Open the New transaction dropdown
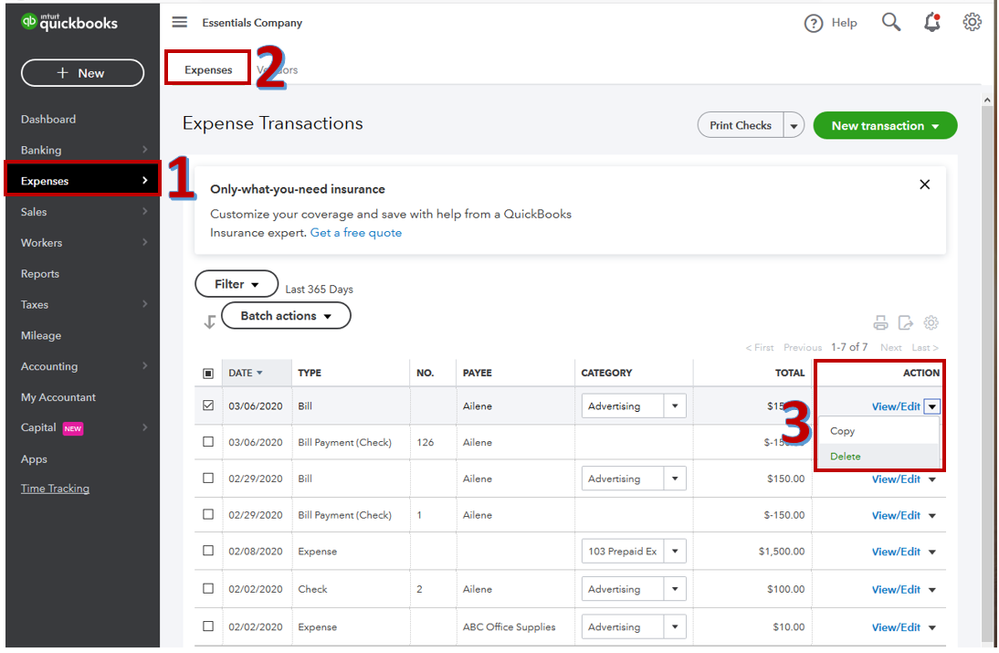The image size is (999, 653). (885, 126)
